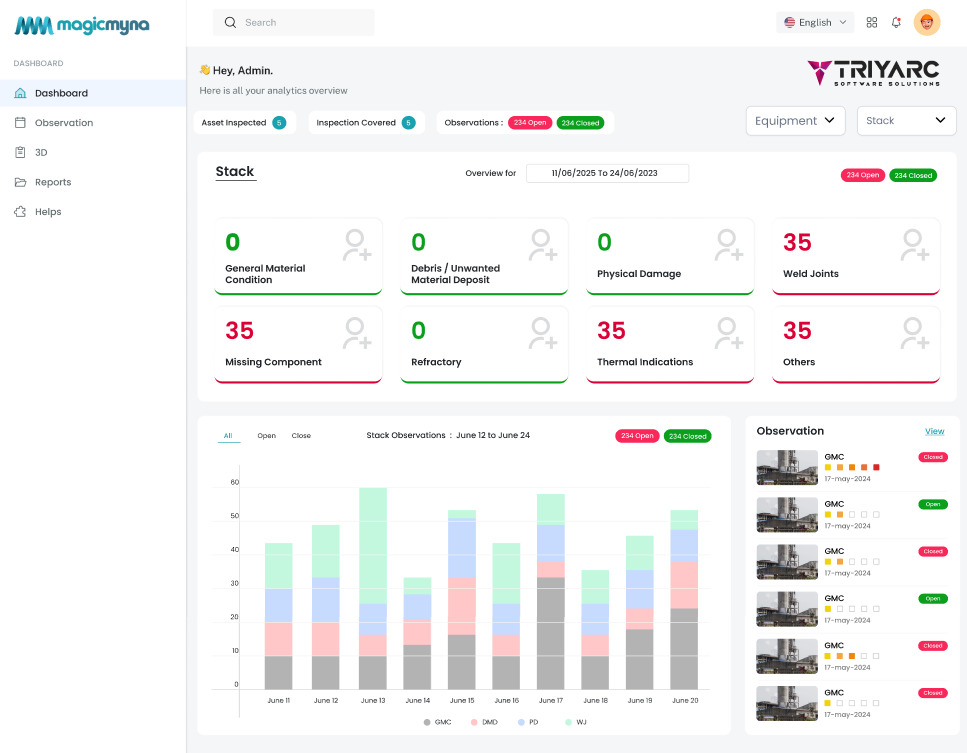967x753 pixels.
Task: Click the magicmyna logo
Action: click(x=82, y=26)
